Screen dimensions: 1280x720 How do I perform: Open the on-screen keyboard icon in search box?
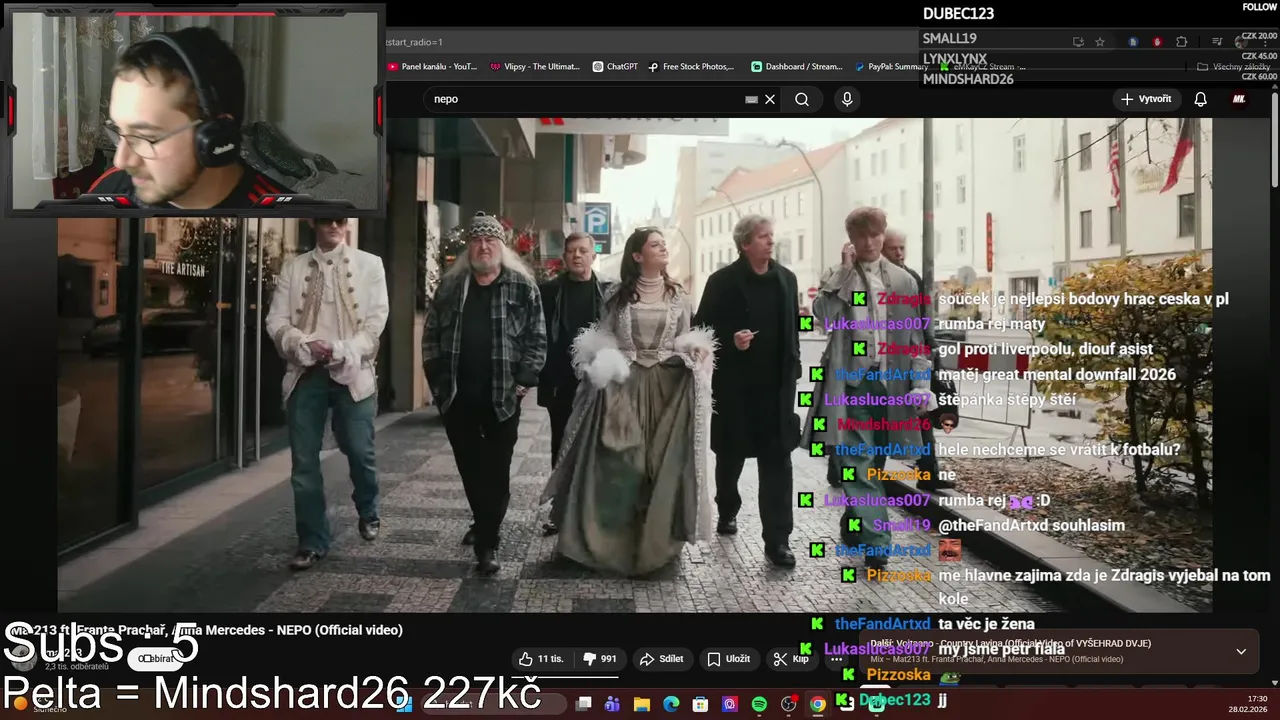coord(752,99)
